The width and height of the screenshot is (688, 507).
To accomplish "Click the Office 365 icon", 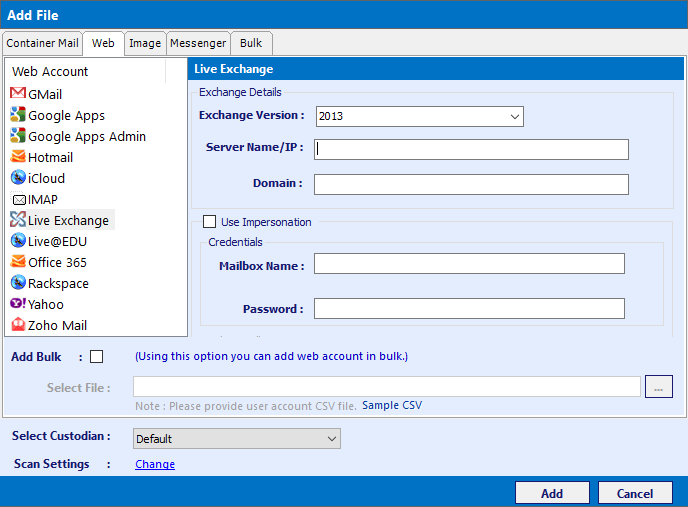I will coord(18,262).
